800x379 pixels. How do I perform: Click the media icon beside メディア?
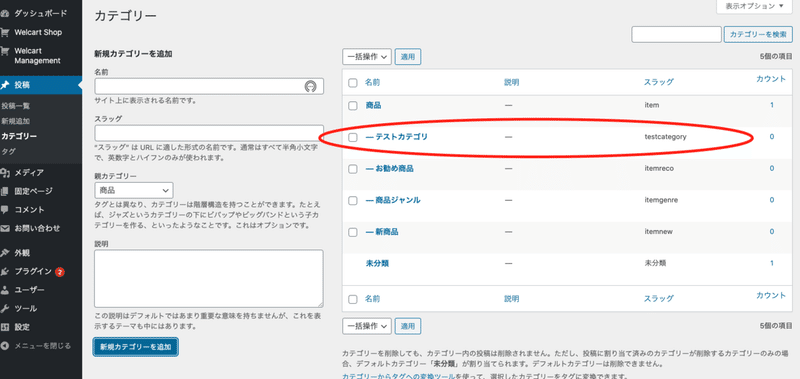5,172
